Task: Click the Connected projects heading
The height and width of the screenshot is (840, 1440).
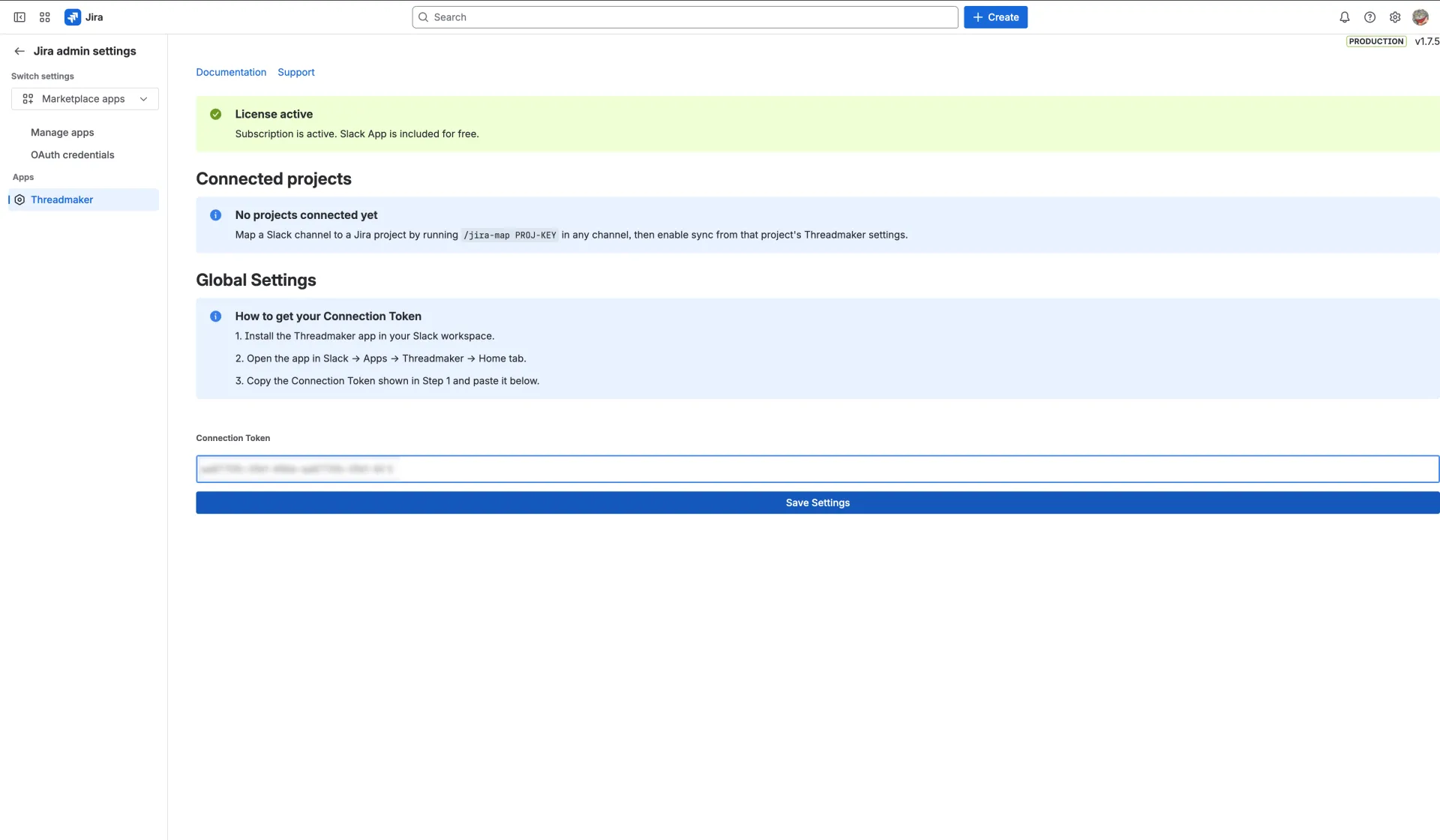Action: click(x=274, y=178)
